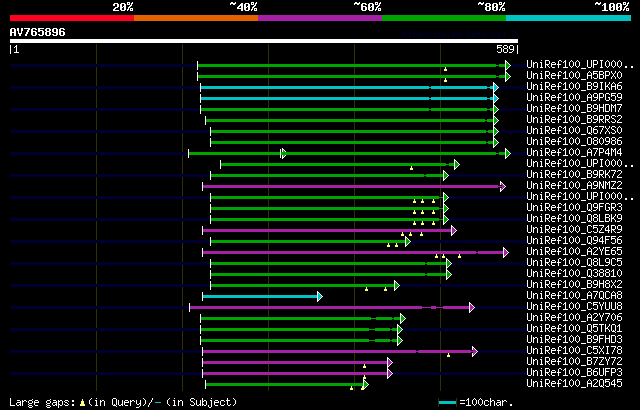Select the UniRef100_Q5TKQ1 label
Viewport: 640px width, 410px height.
[x=574, y=329]
